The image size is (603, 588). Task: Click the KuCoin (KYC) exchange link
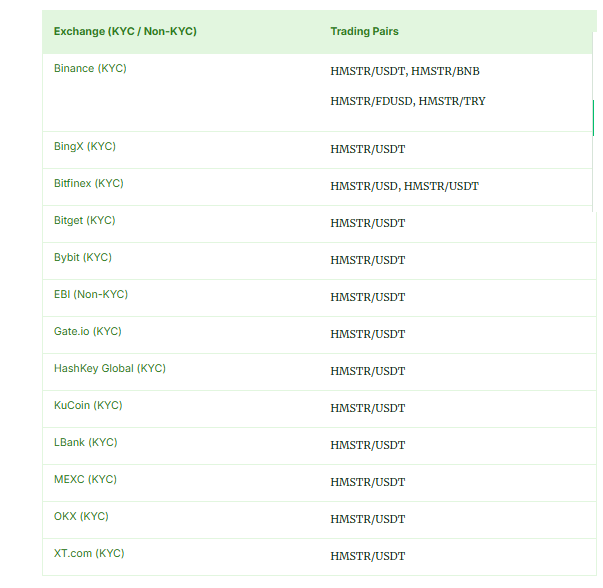pyautogui.click(x=88, y=406)
